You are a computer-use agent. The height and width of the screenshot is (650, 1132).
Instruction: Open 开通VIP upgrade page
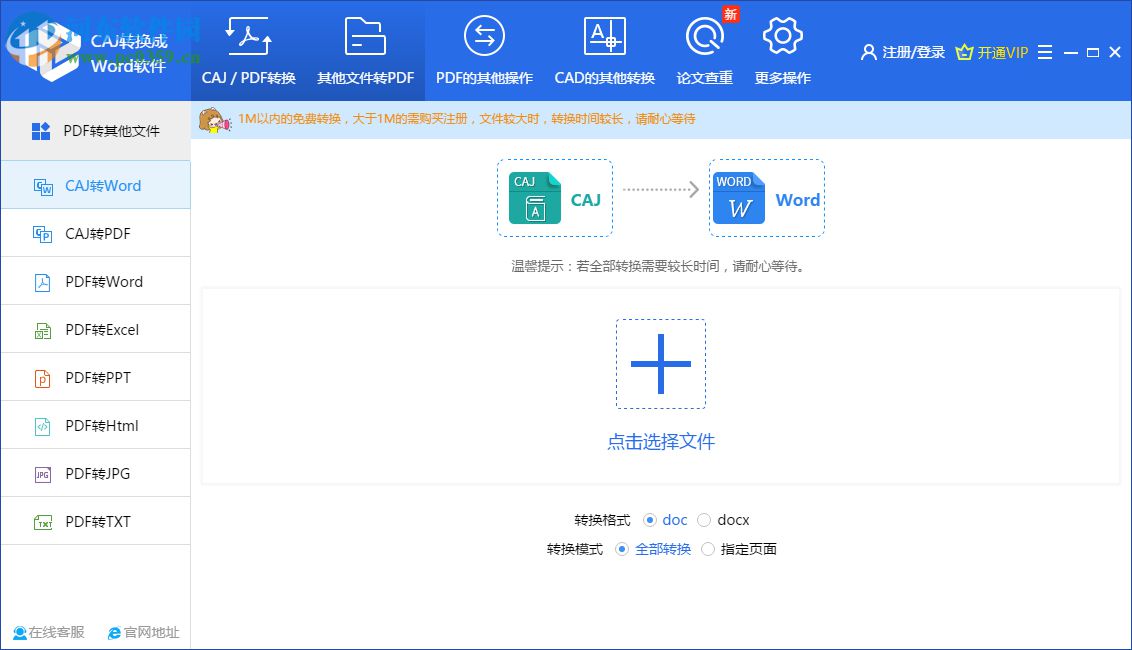click(x=991, y=52)
